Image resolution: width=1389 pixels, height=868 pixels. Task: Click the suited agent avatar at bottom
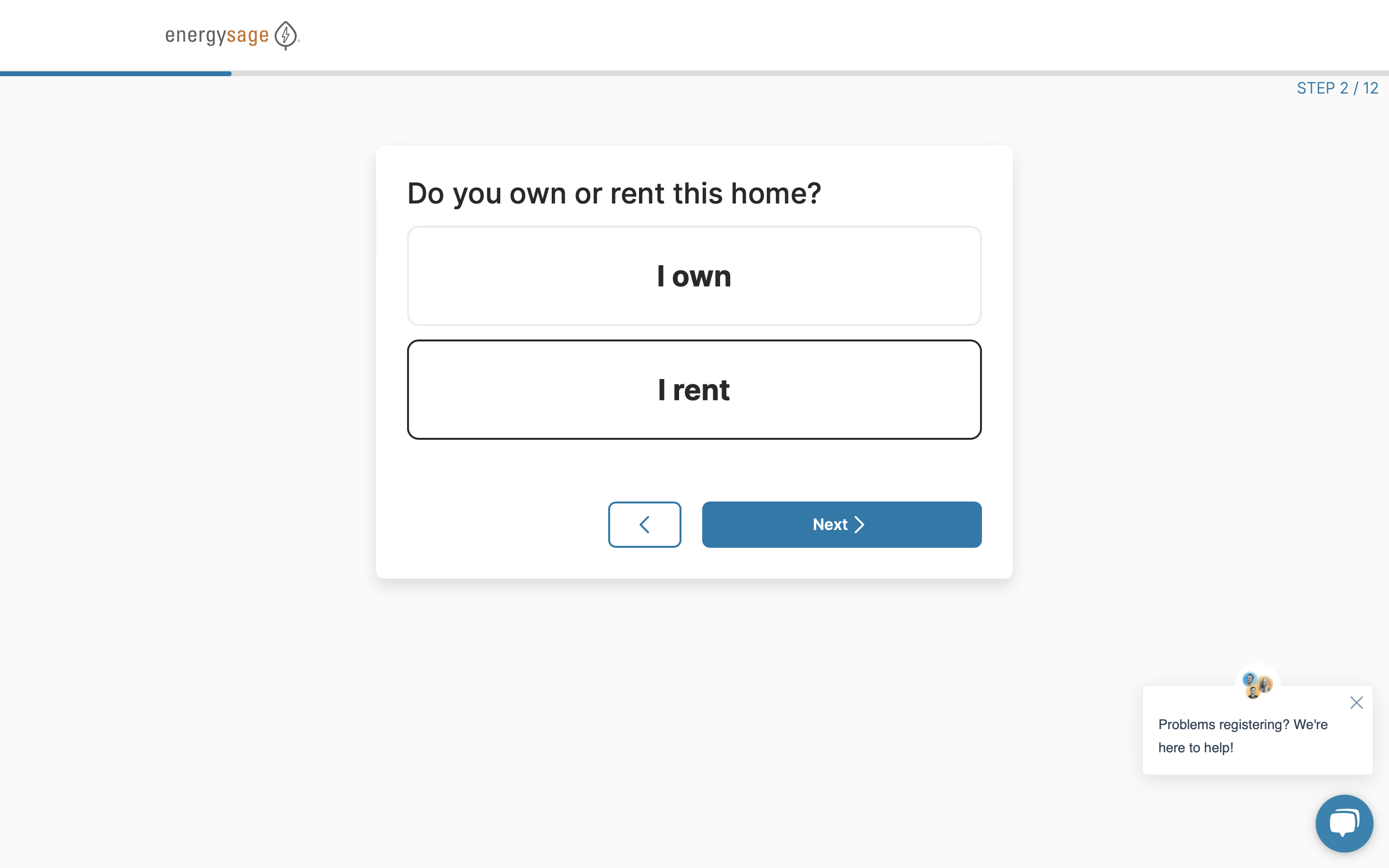[1253, 693]
